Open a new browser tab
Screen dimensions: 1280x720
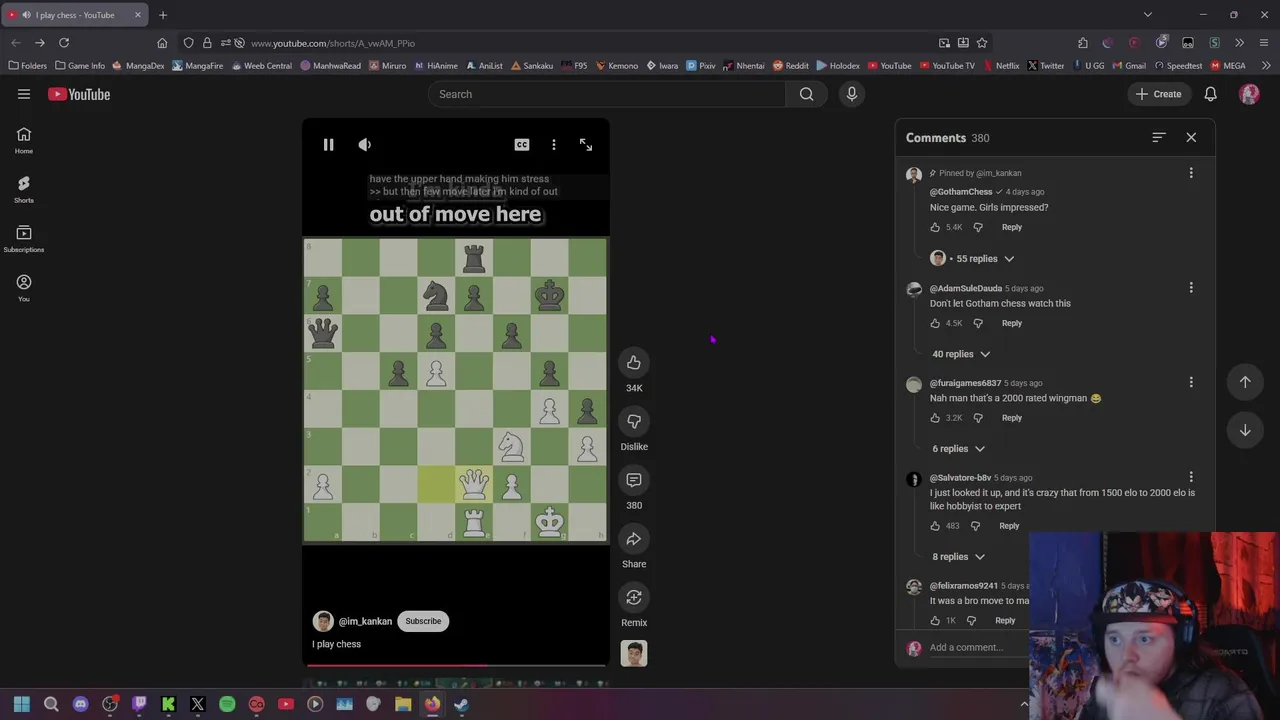[163, 15]
